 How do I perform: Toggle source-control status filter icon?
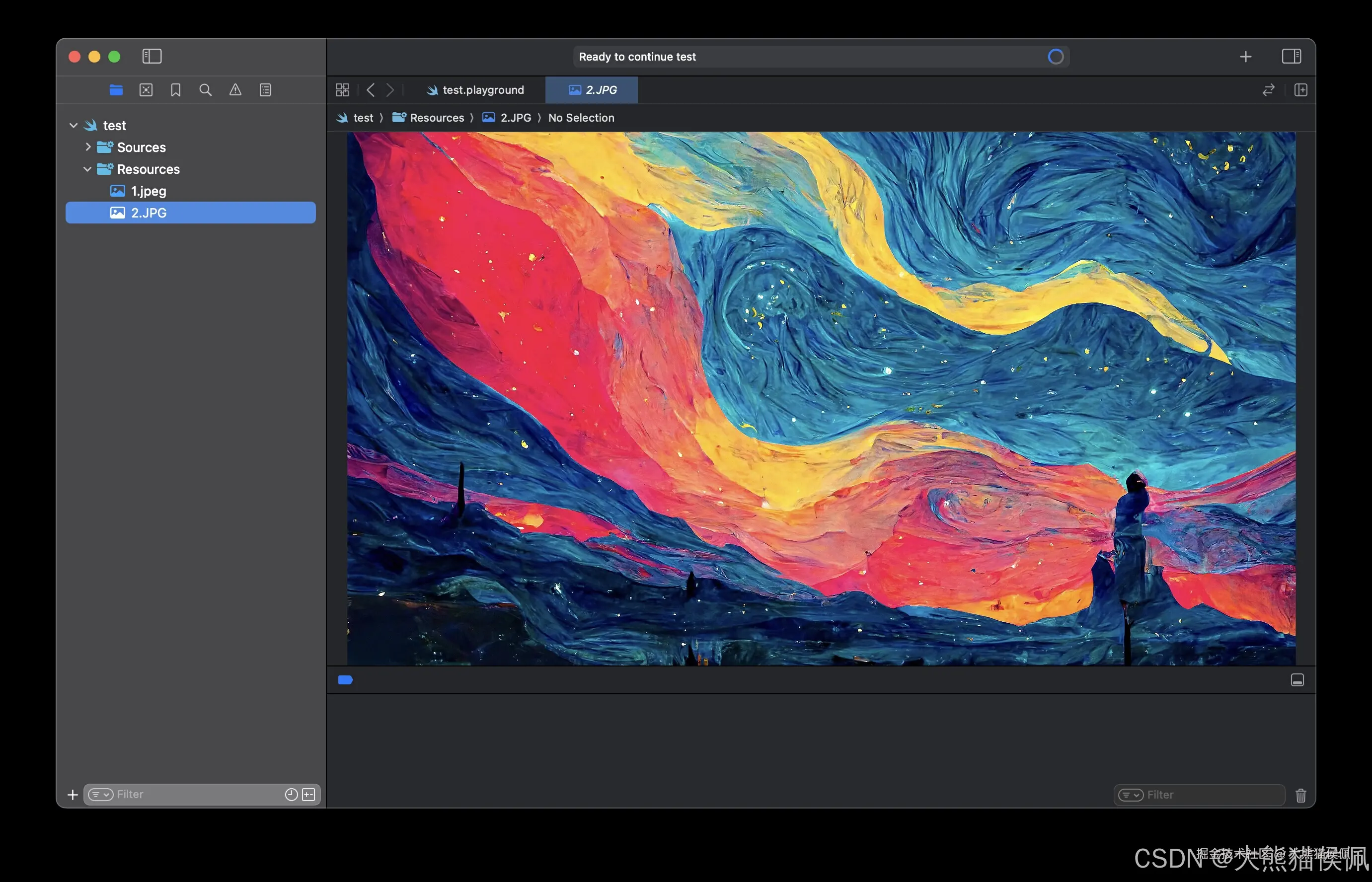coord(309,795)
